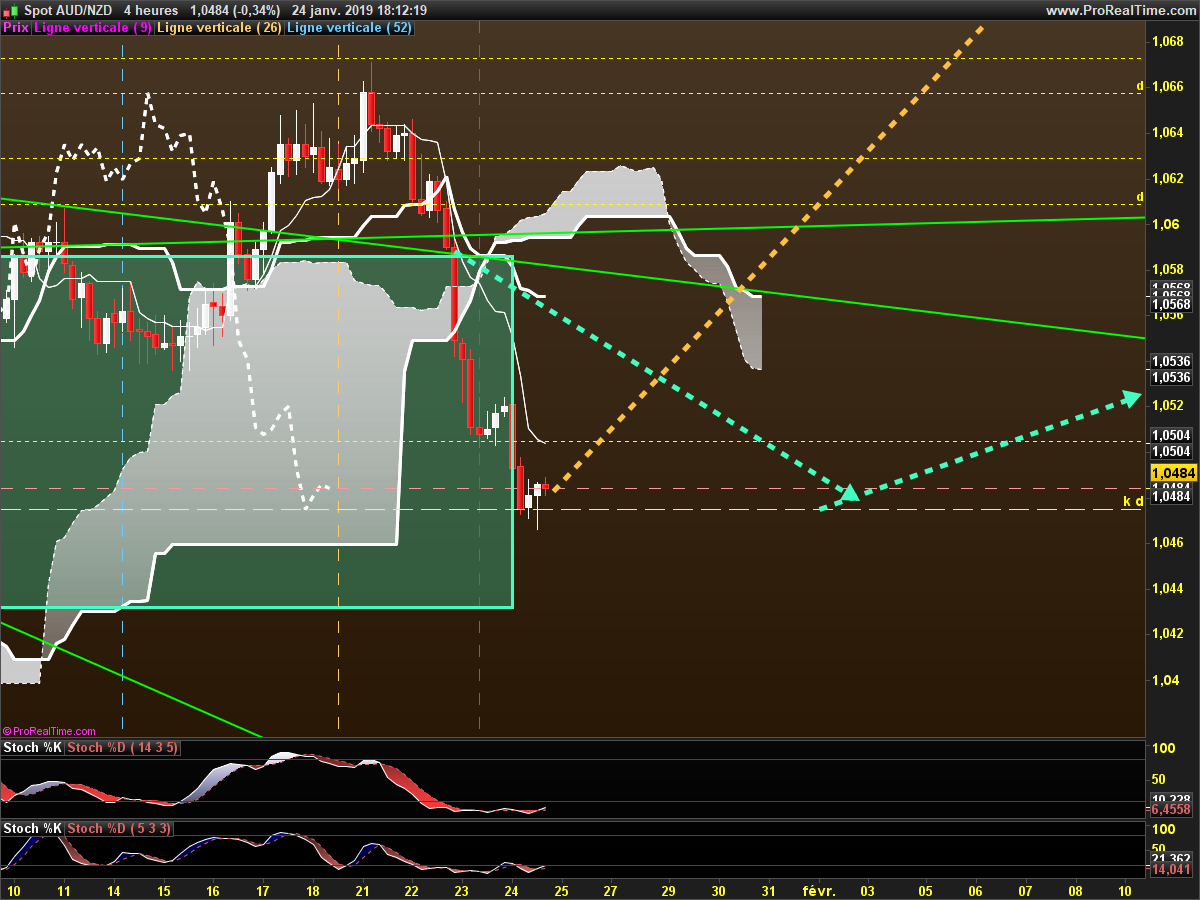1200x900 pixels.
Task: Click the Ligne verticale (52) label
Action: [350, 28]
